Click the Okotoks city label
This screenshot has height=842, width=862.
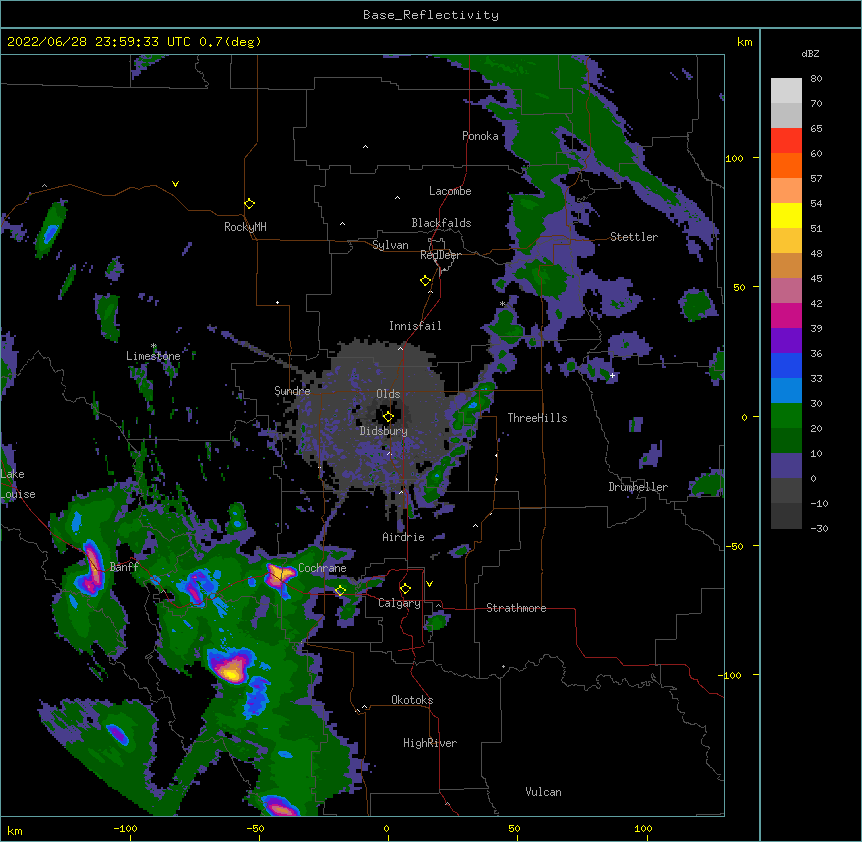(x=412, y=700)
